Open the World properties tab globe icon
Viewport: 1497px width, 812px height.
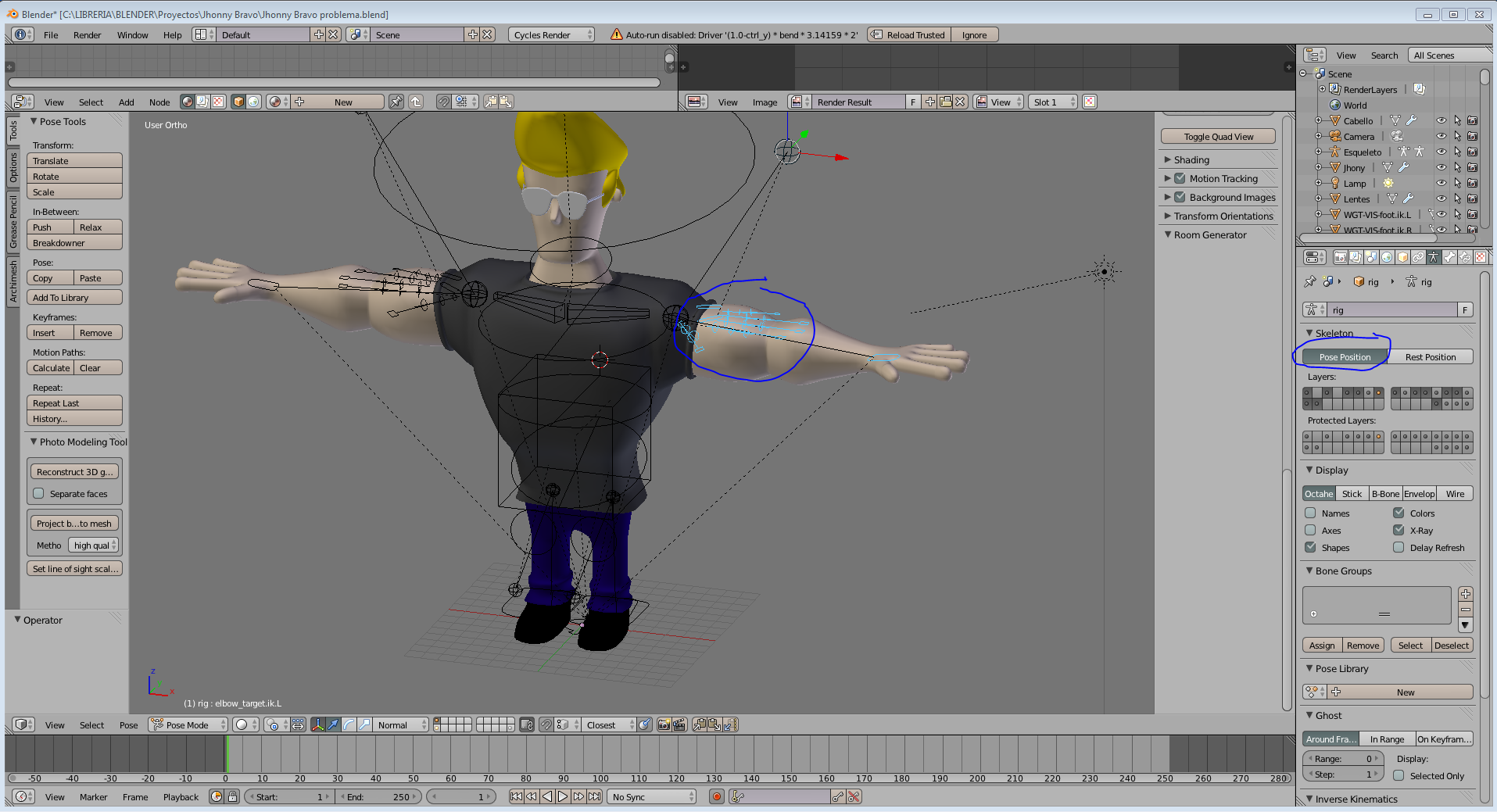(x=1387, y=257)
